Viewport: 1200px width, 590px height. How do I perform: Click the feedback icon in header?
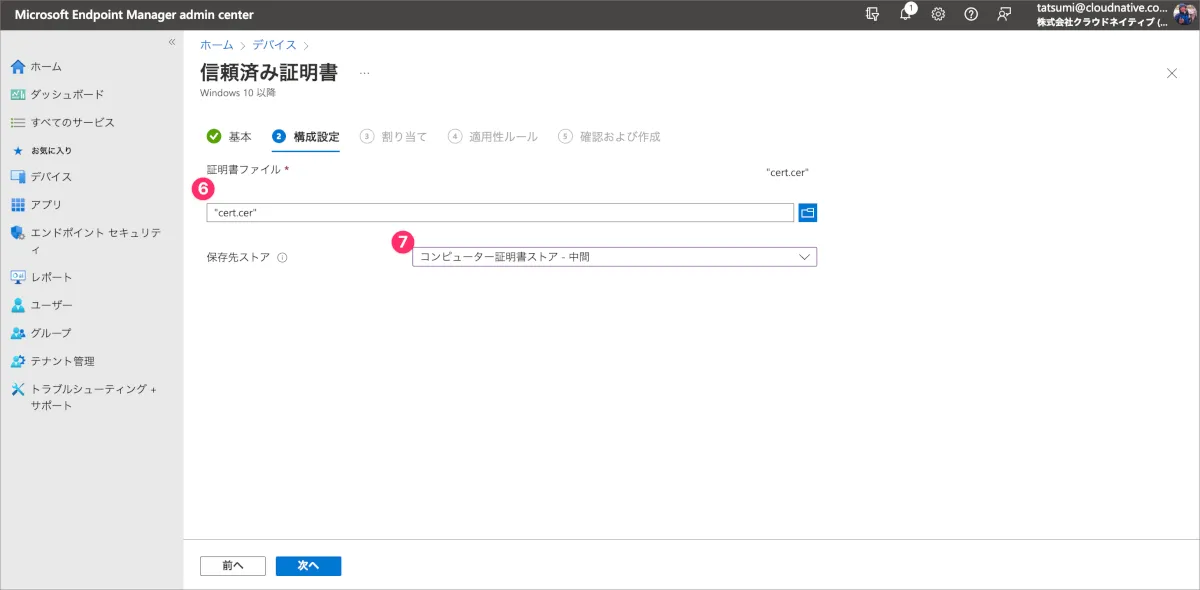click(1003, 14)
